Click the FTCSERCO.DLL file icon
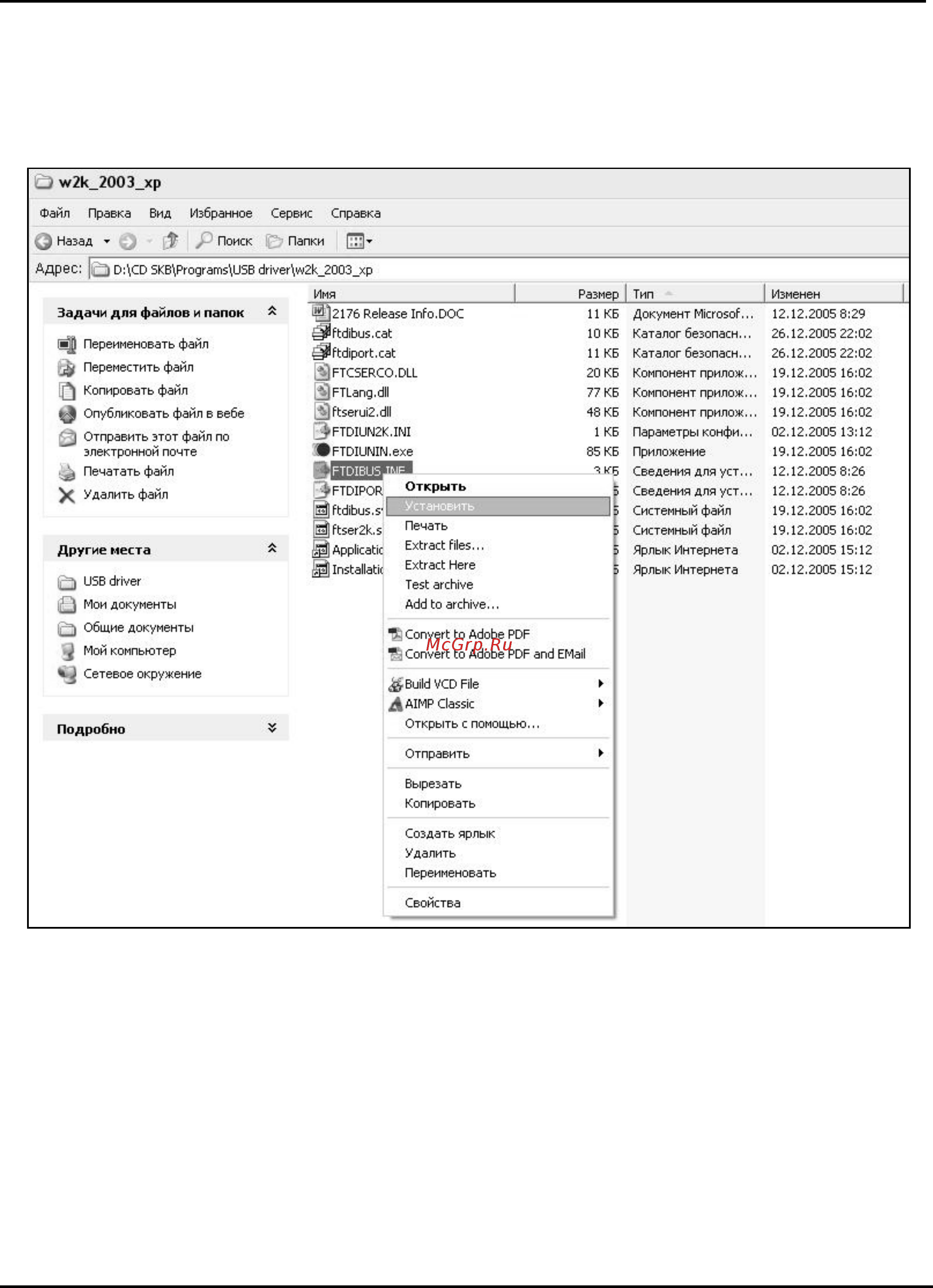 pyautogui.click(x=322, y=372)
